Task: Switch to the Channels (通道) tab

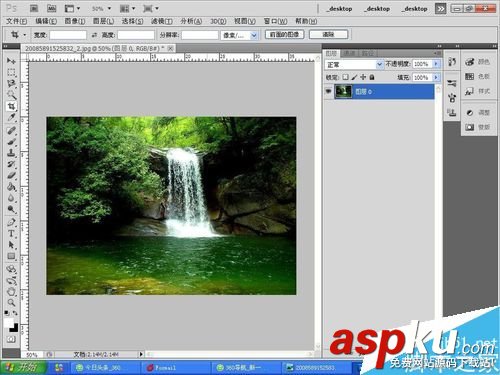Action: 349,53
